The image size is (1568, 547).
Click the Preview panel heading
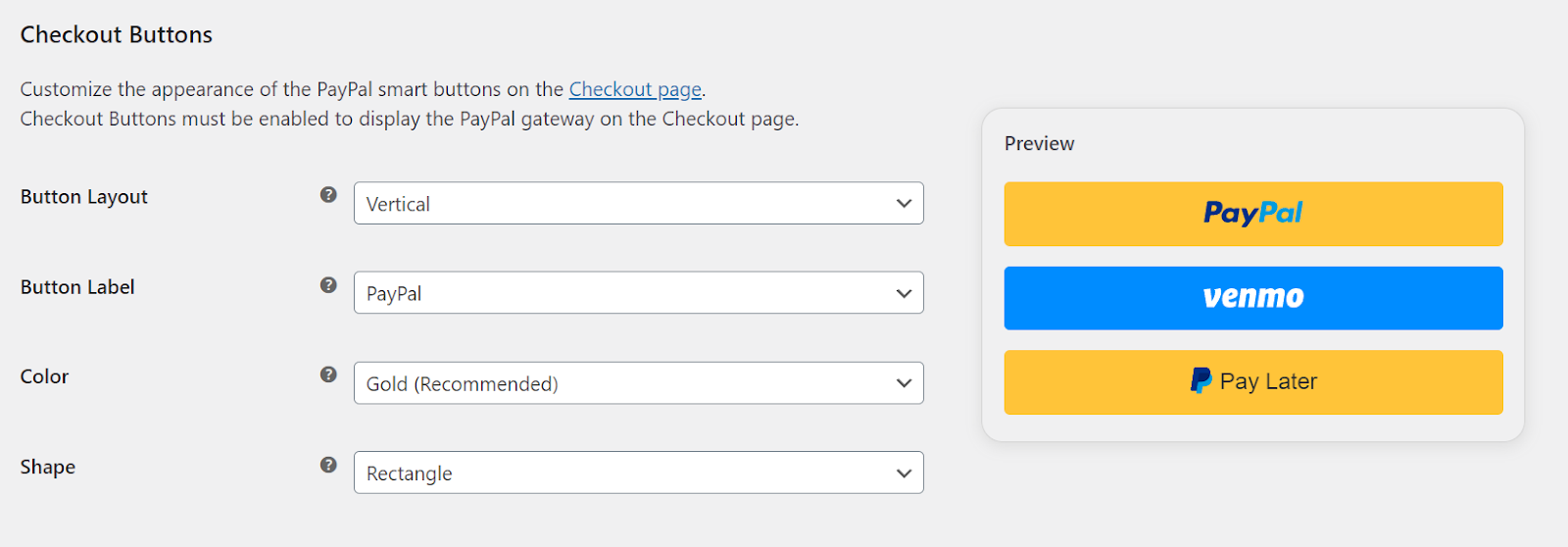coord(1039,143)
